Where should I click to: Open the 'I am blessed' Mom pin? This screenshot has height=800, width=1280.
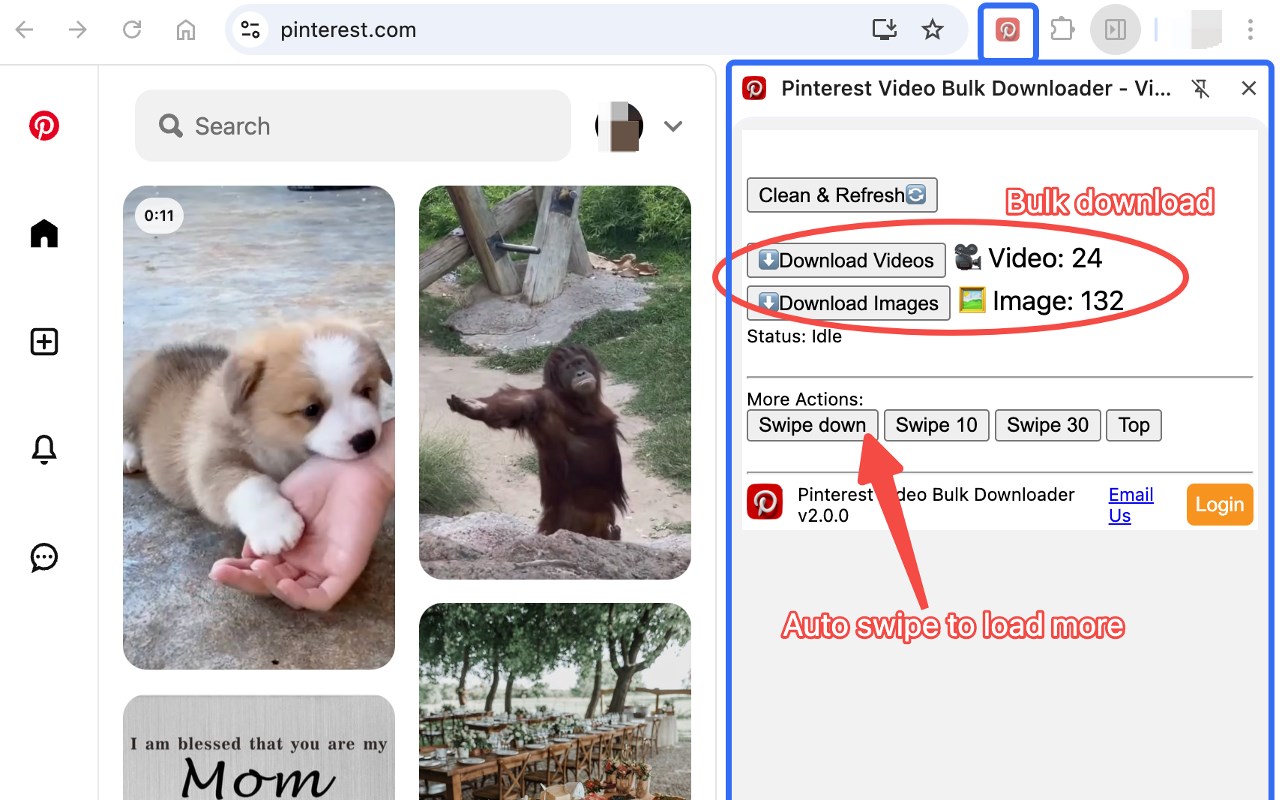(259, 747)
